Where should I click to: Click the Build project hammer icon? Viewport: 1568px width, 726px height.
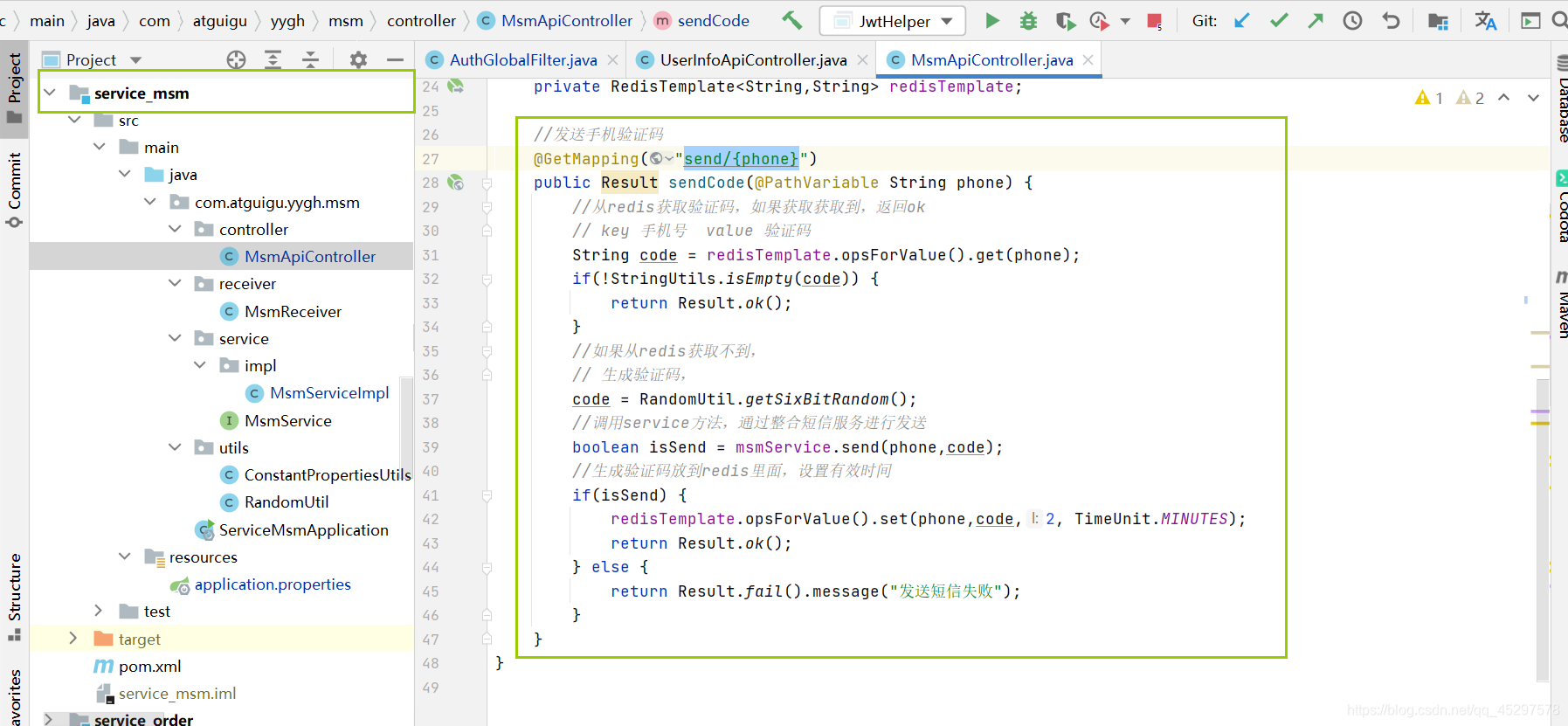click(x=791, y=20)
